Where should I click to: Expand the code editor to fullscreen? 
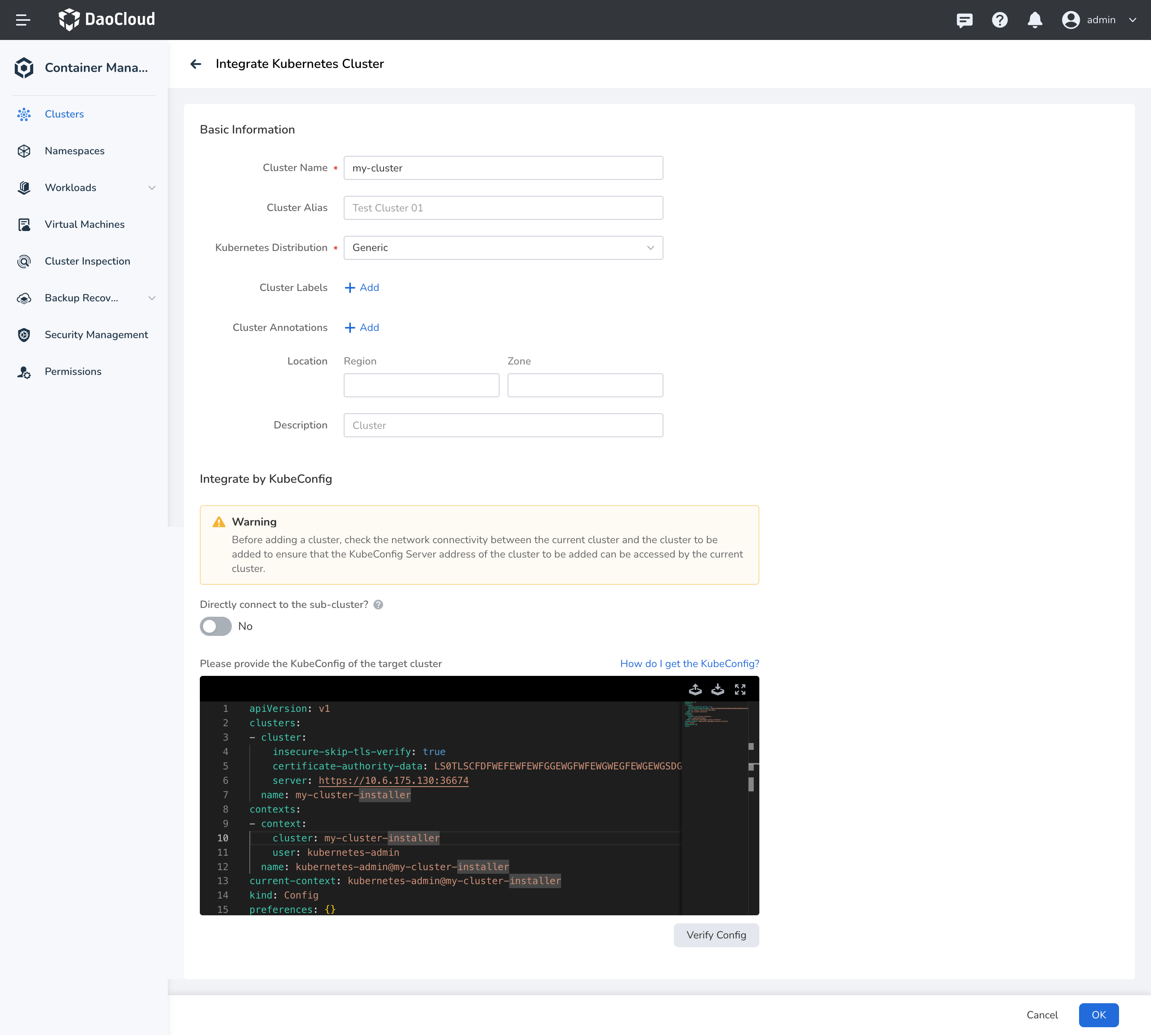coord(740,689)
